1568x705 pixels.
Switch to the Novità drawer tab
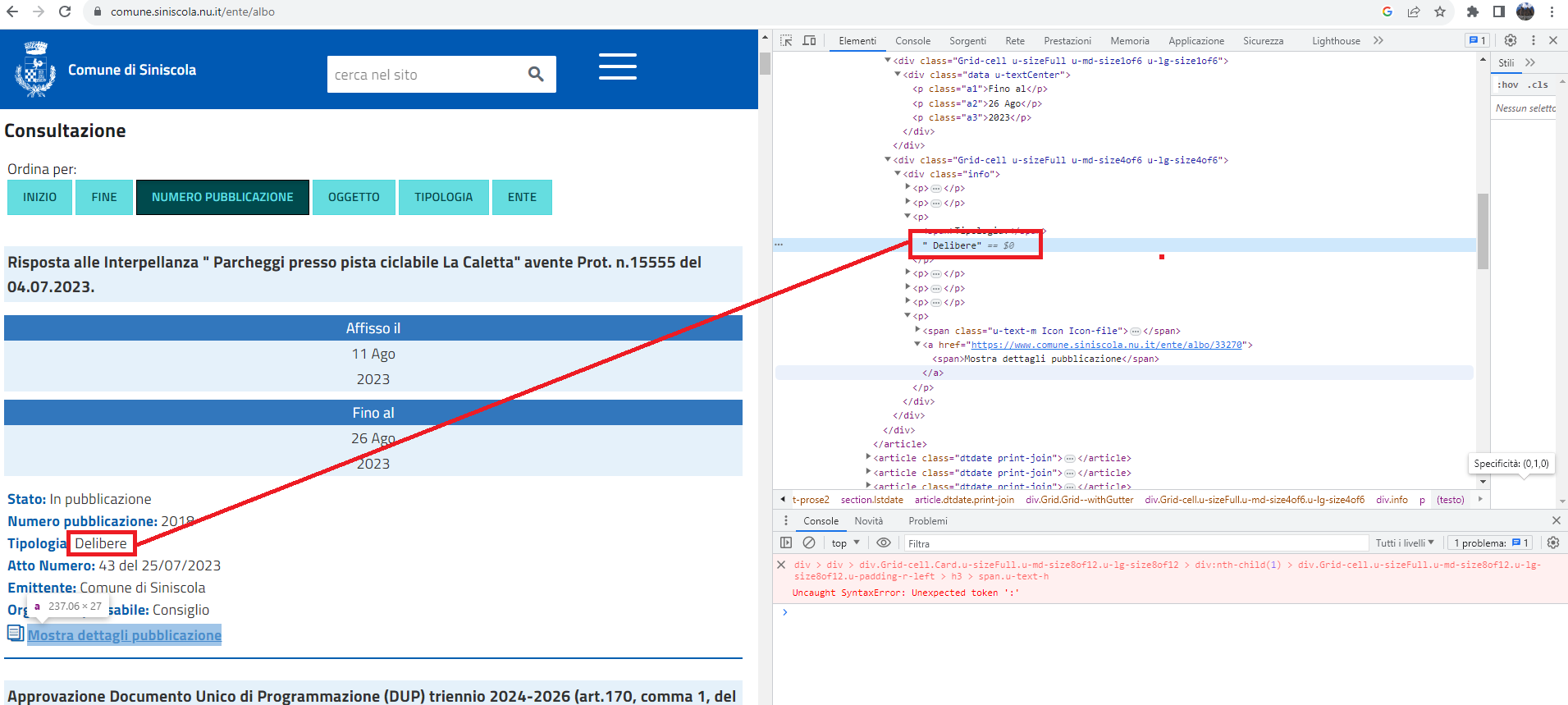(869, 521)
